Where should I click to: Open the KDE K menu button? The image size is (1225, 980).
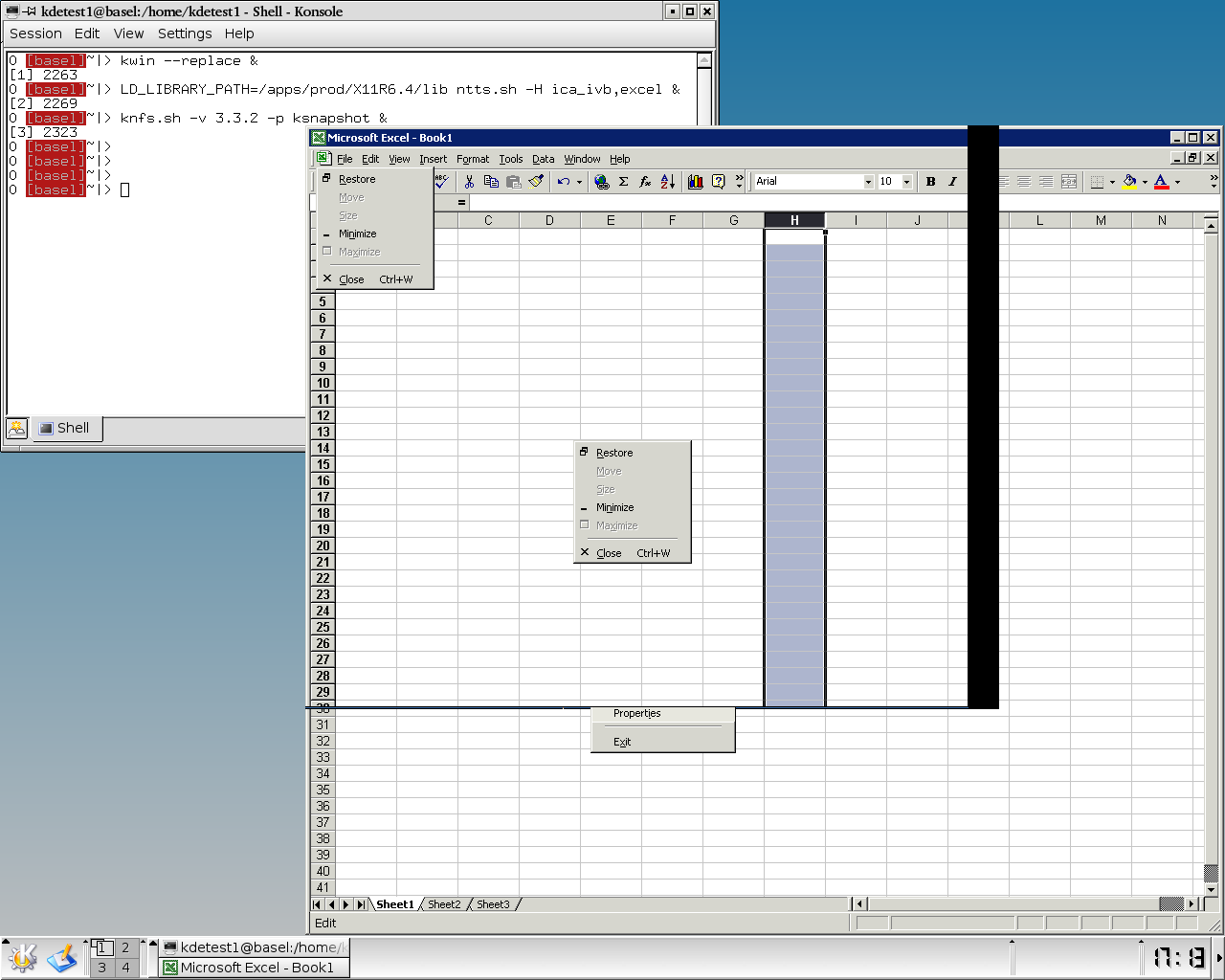pyautogui.click(x=22, y=958)
